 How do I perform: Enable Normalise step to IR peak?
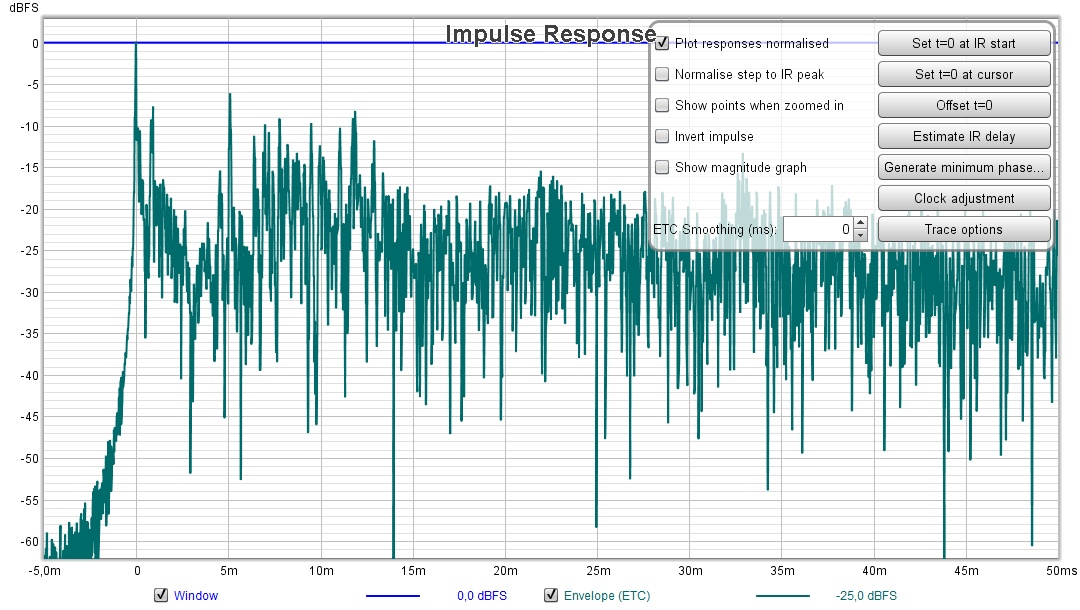point(662,74)
